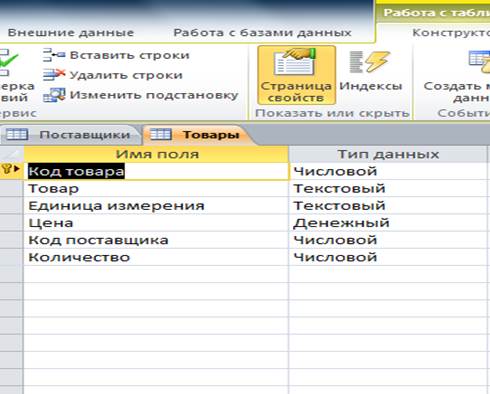
Task: Click the primary key row selector icon
Action: [x=10, y=169]
